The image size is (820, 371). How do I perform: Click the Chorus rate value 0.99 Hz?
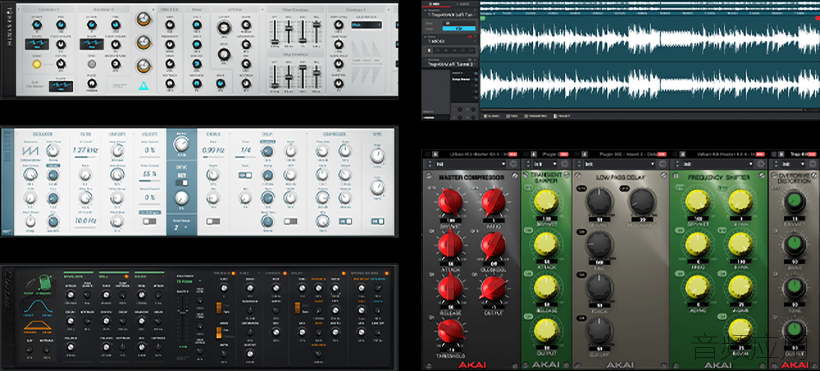[213, 151]
